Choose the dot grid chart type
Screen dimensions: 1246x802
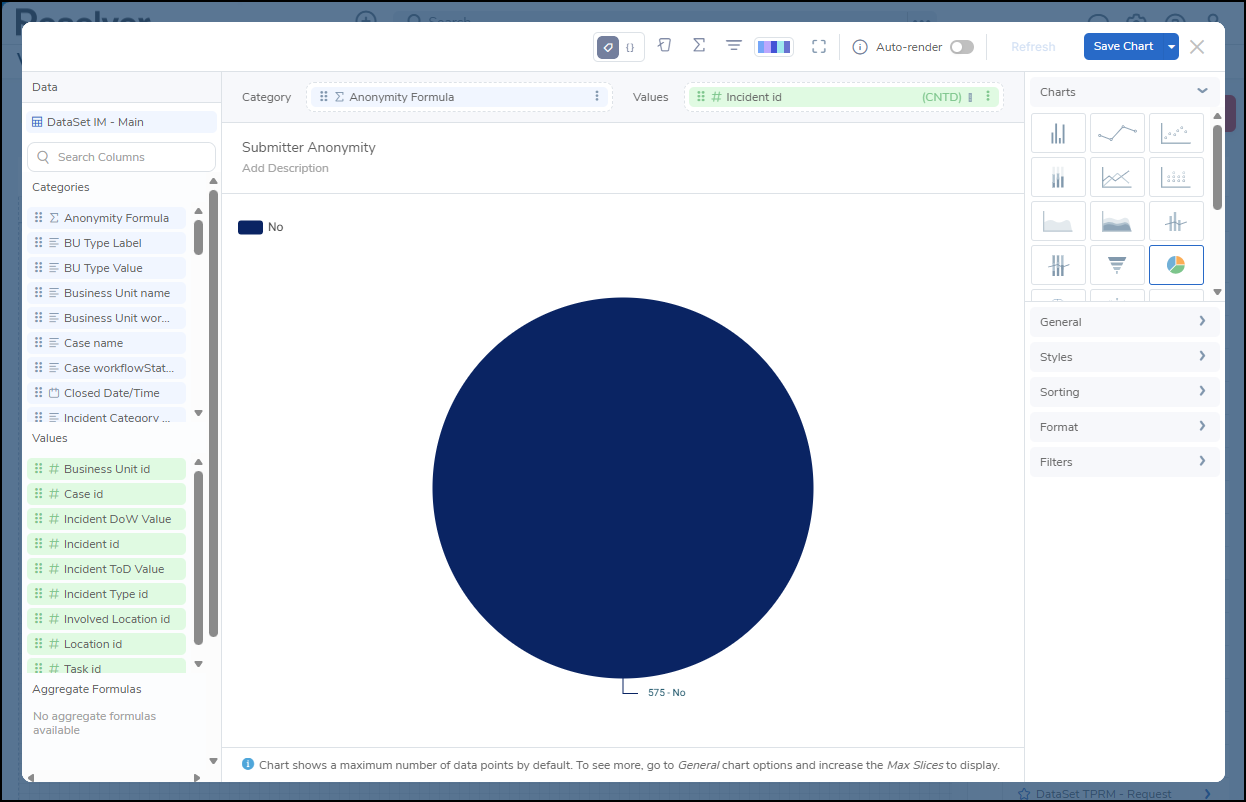point(1176,177)
